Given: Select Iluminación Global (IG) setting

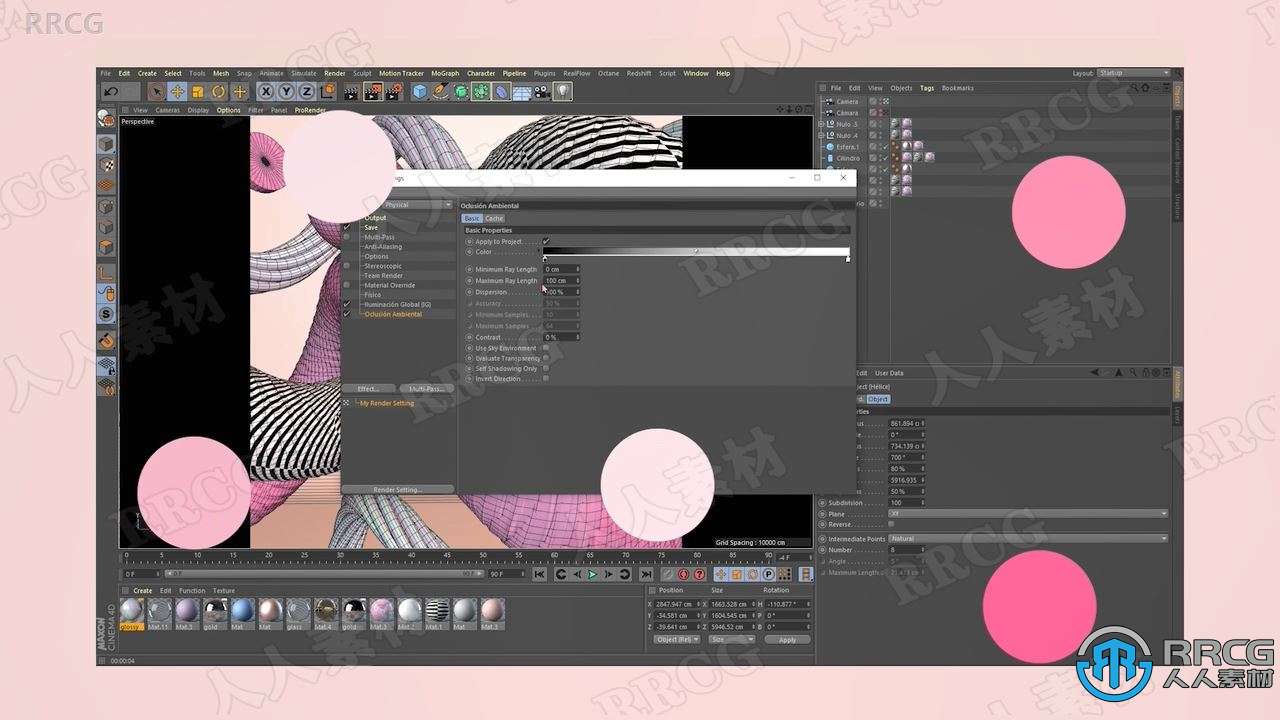Looking at the screenshot, I should [398, 304].
